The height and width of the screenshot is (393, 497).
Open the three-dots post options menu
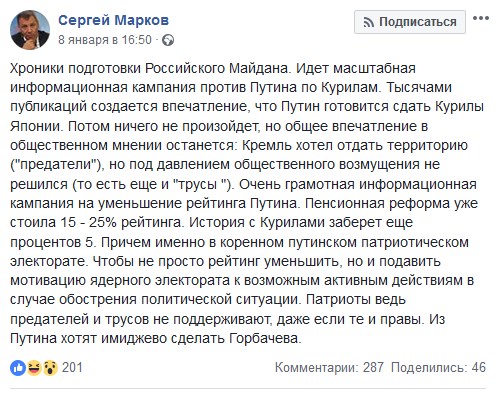pyautogui.click(x=481, y=19)
